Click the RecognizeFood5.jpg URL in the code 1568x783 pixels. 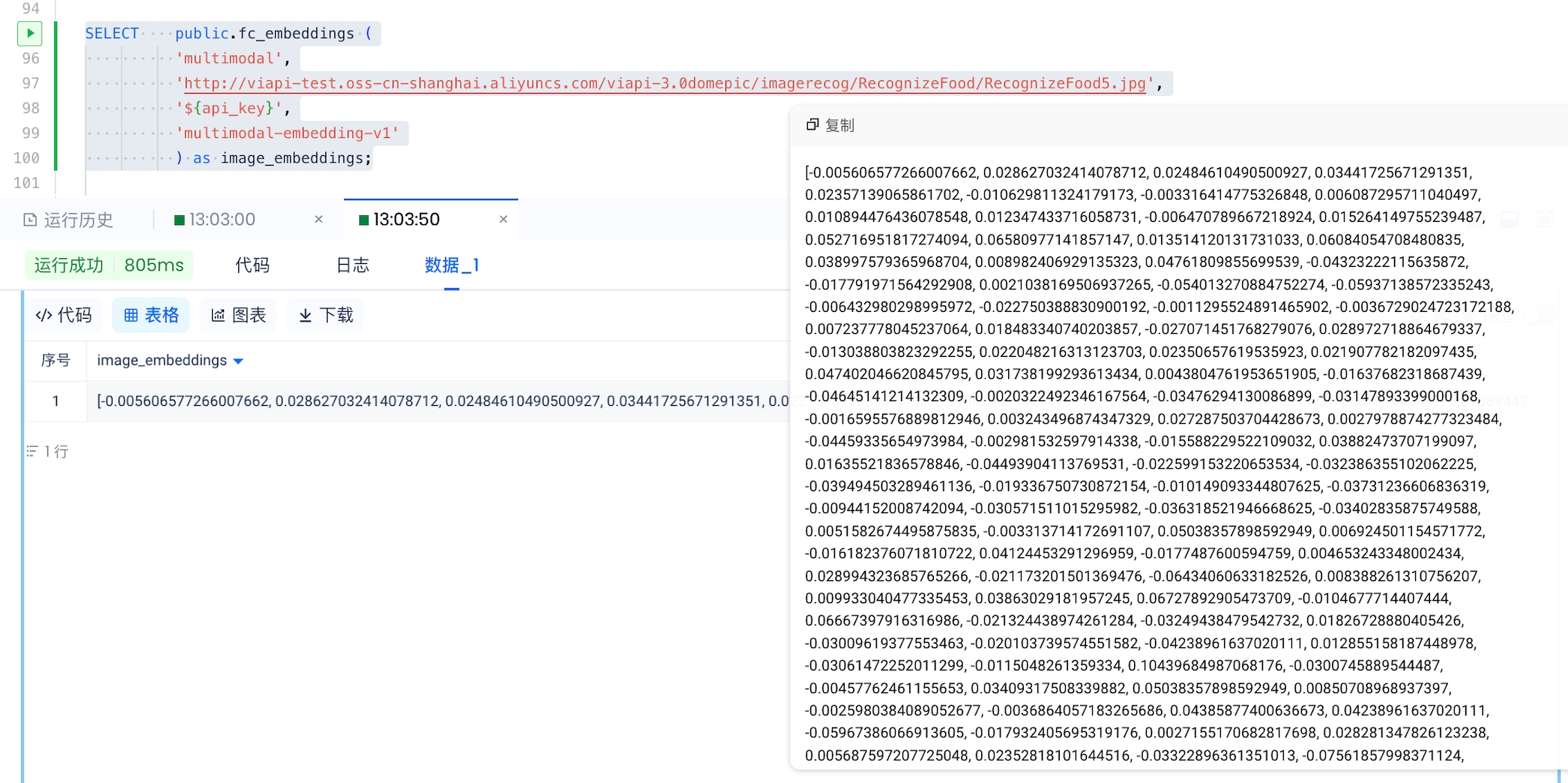pyautogui.click(x=665, y=83)
